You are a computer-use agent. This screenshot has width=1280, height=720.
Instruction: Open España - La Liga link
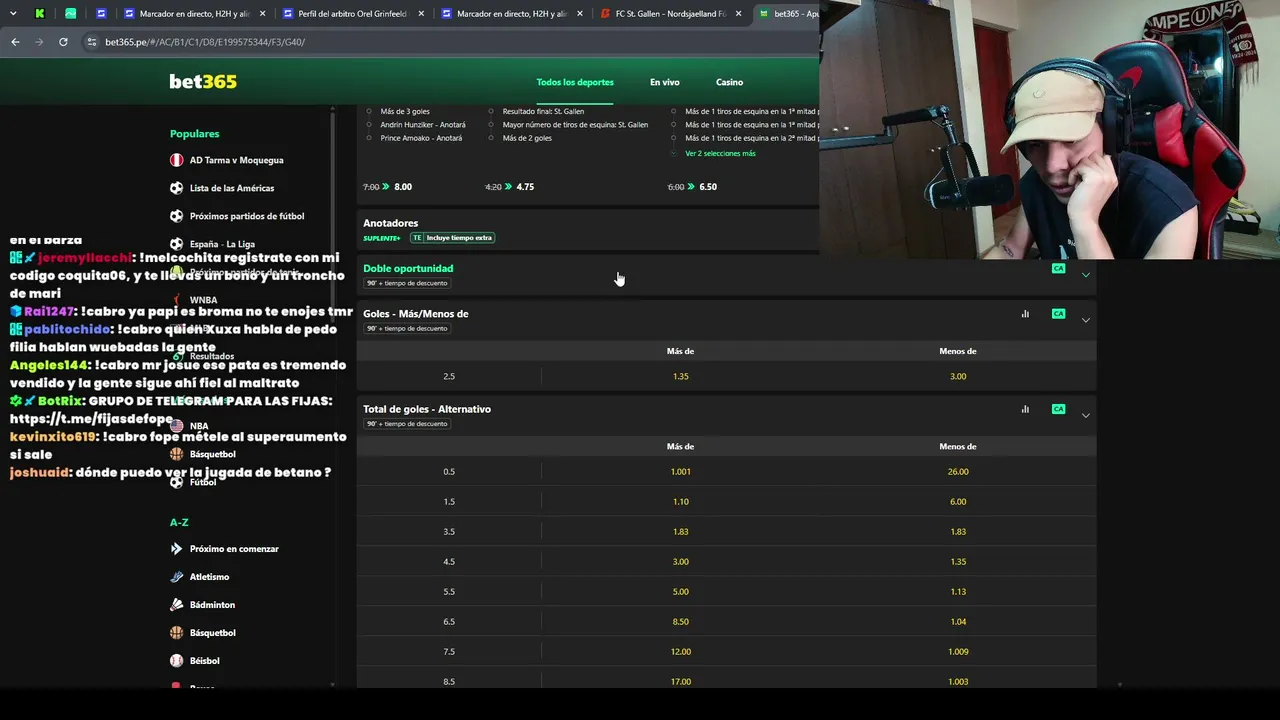tap(222, 244)
